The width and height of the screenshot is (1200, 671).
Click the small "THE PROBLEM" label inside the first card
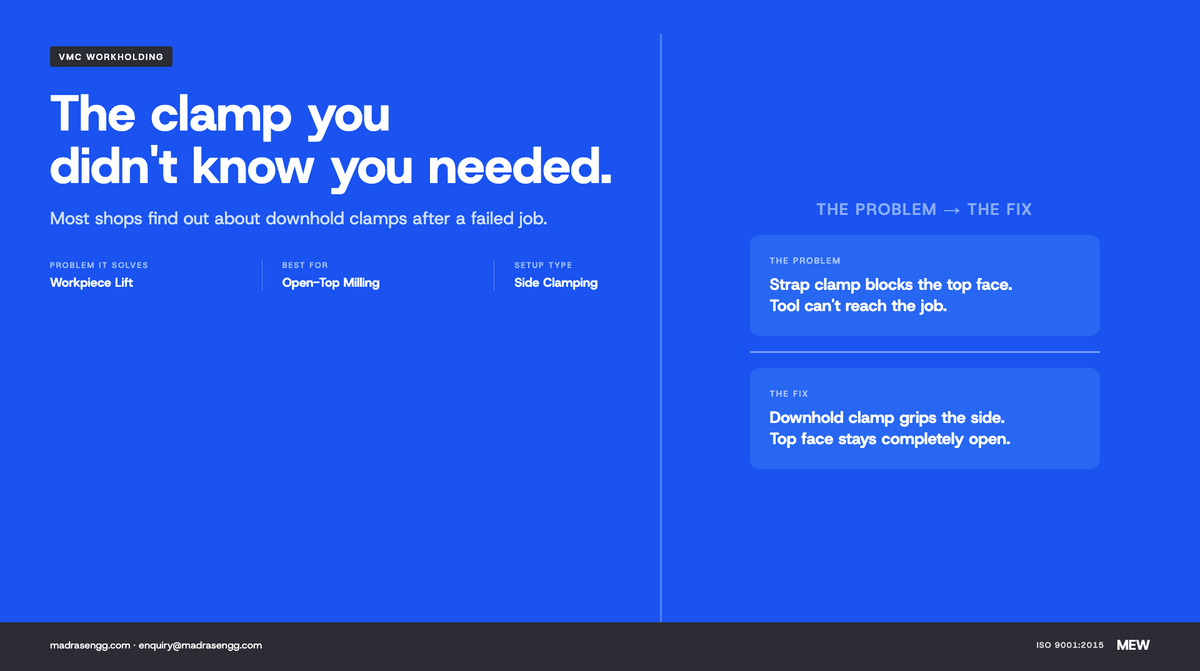click(805, 261)
